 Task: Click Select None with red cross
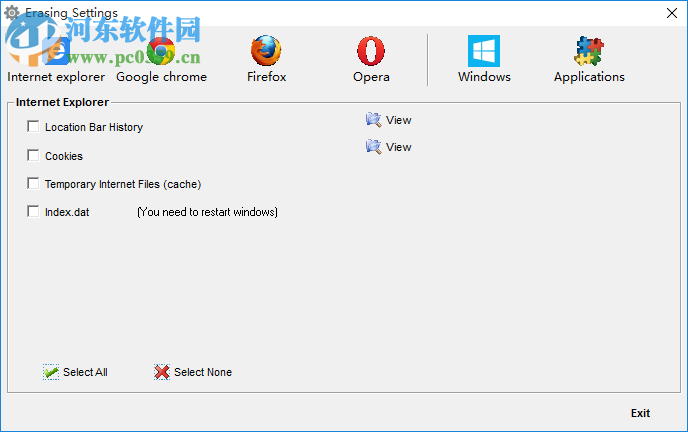[x=193, y=372]
